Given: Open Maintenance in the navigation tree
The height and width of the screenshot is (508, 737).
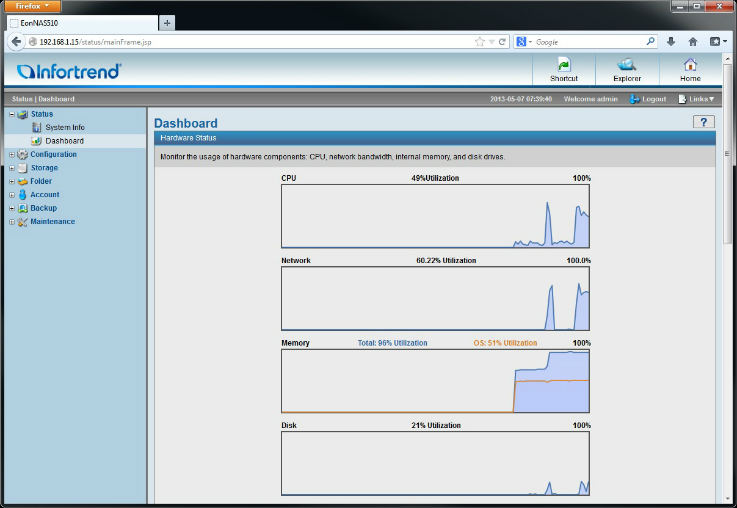Looking at the screenshot, I should (53, 222).
